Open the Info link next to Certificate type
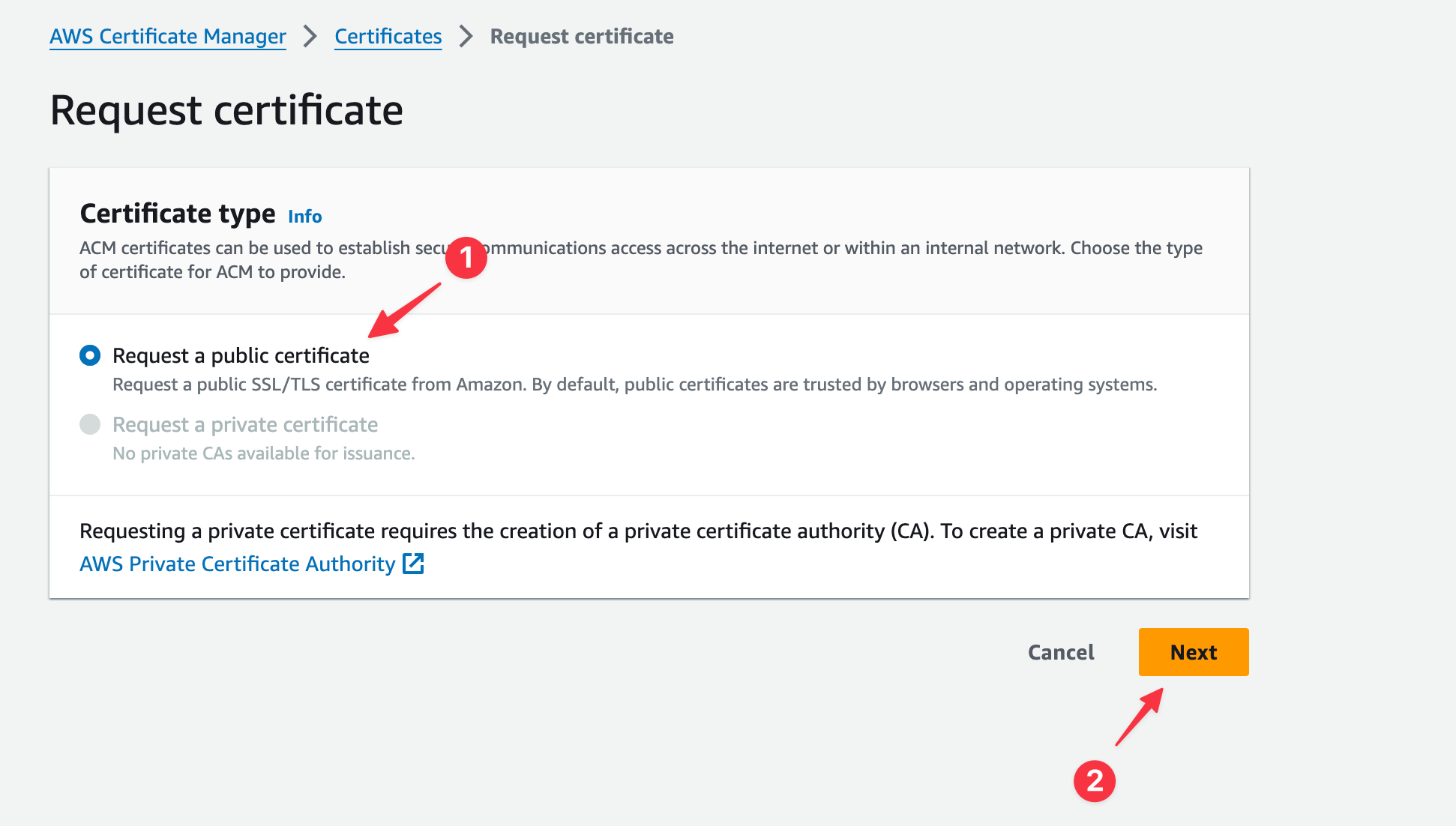 (x=304, y=217)
